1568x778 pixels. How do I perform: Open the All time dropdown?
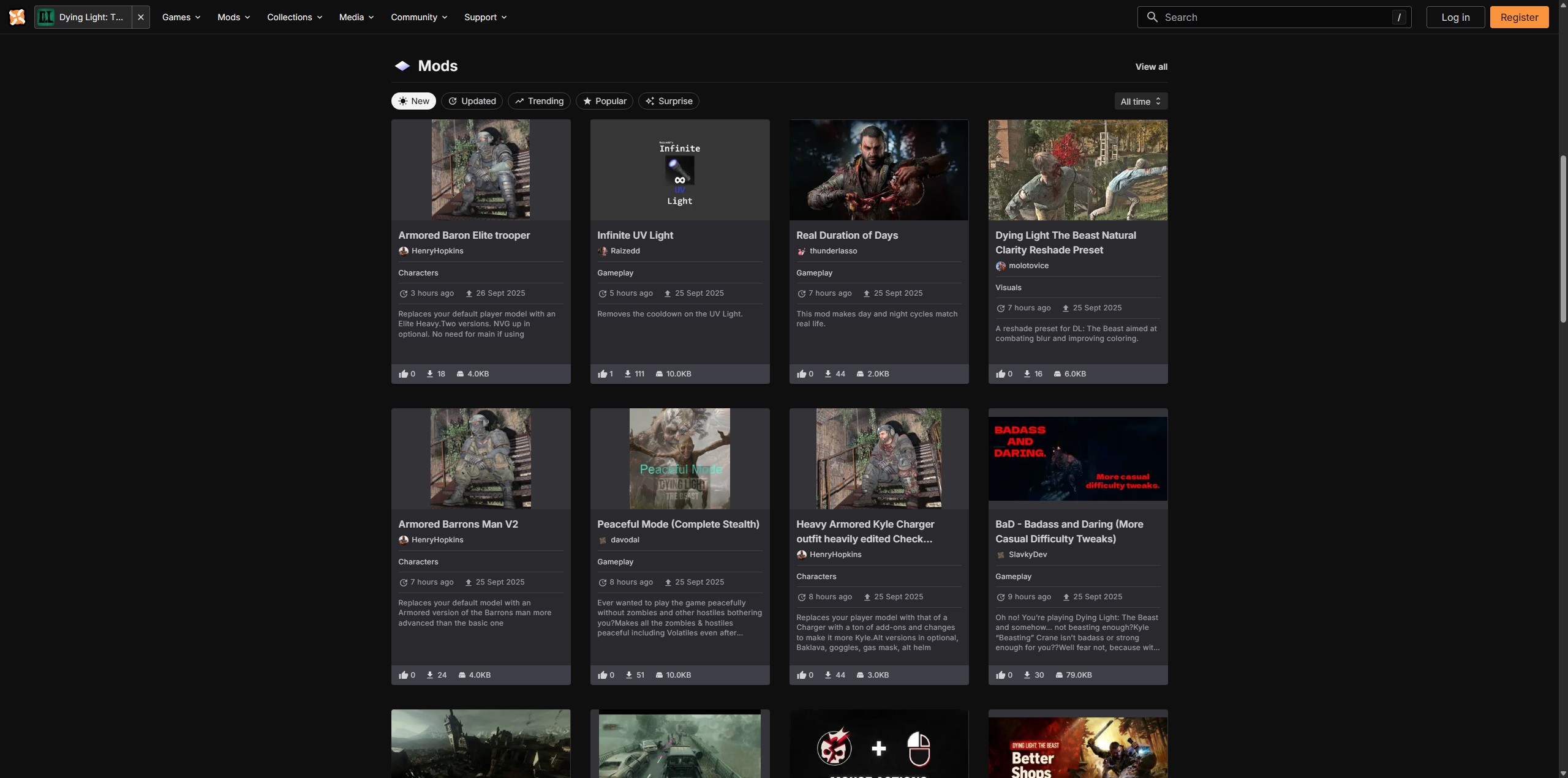click(1140, 102)
